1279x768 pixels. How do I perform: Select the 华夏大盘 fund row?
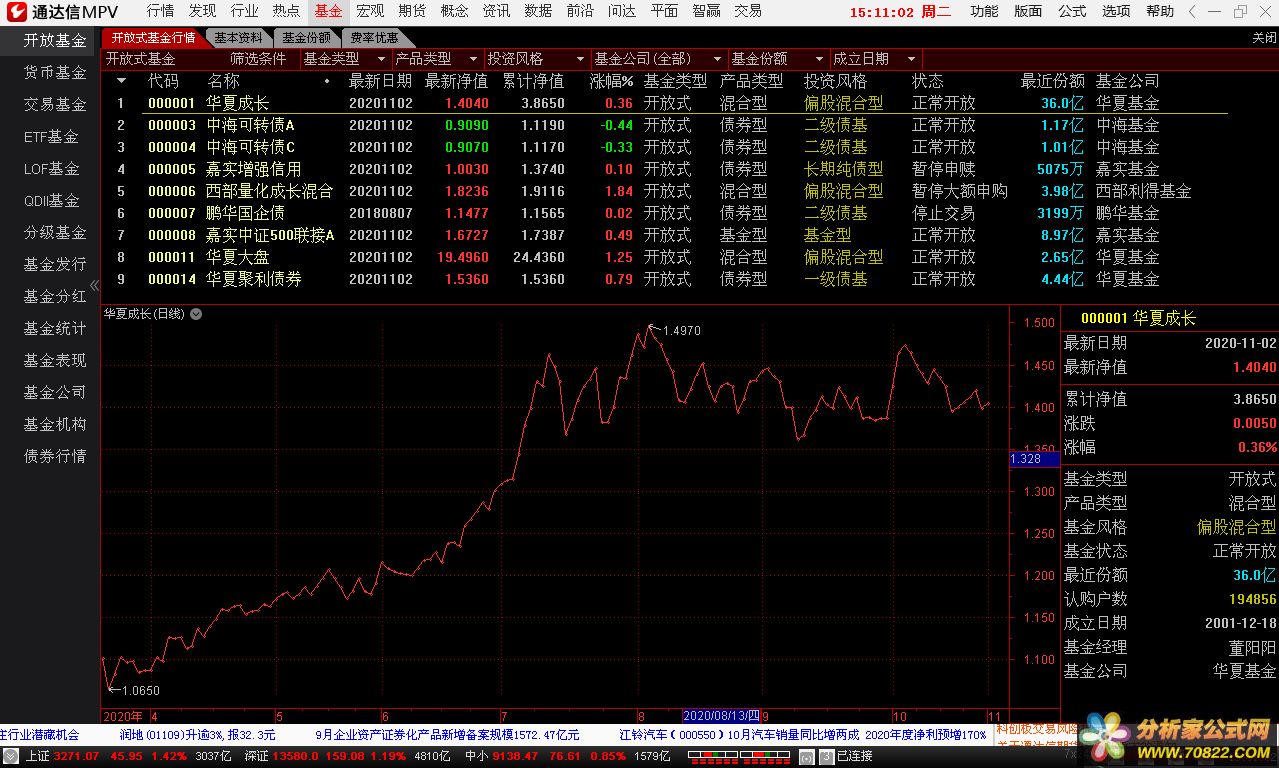click(665, 257)
